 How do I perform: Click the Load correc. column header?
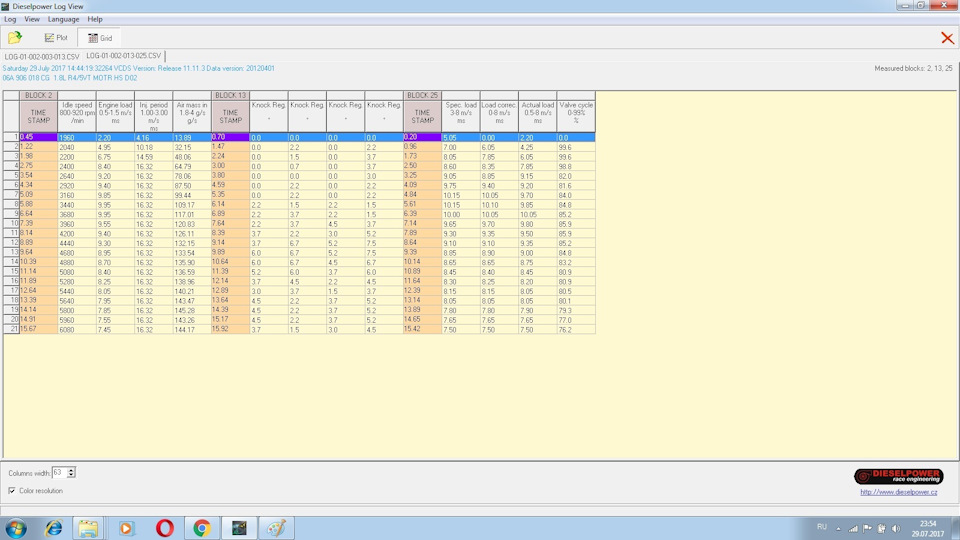click(499, 116)
